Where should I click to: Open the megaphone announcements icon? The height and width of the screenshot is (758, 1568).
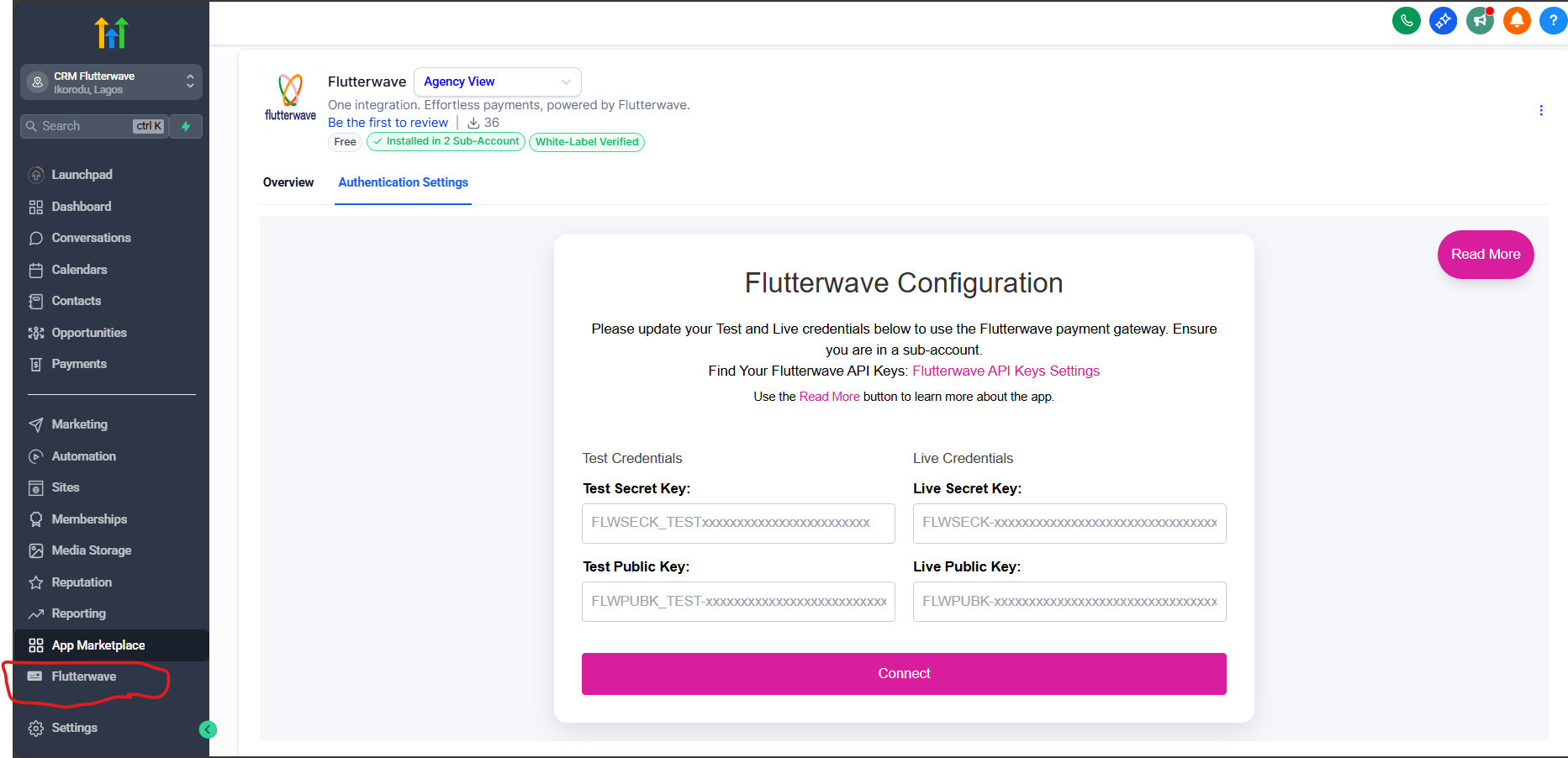(1481, 20)
